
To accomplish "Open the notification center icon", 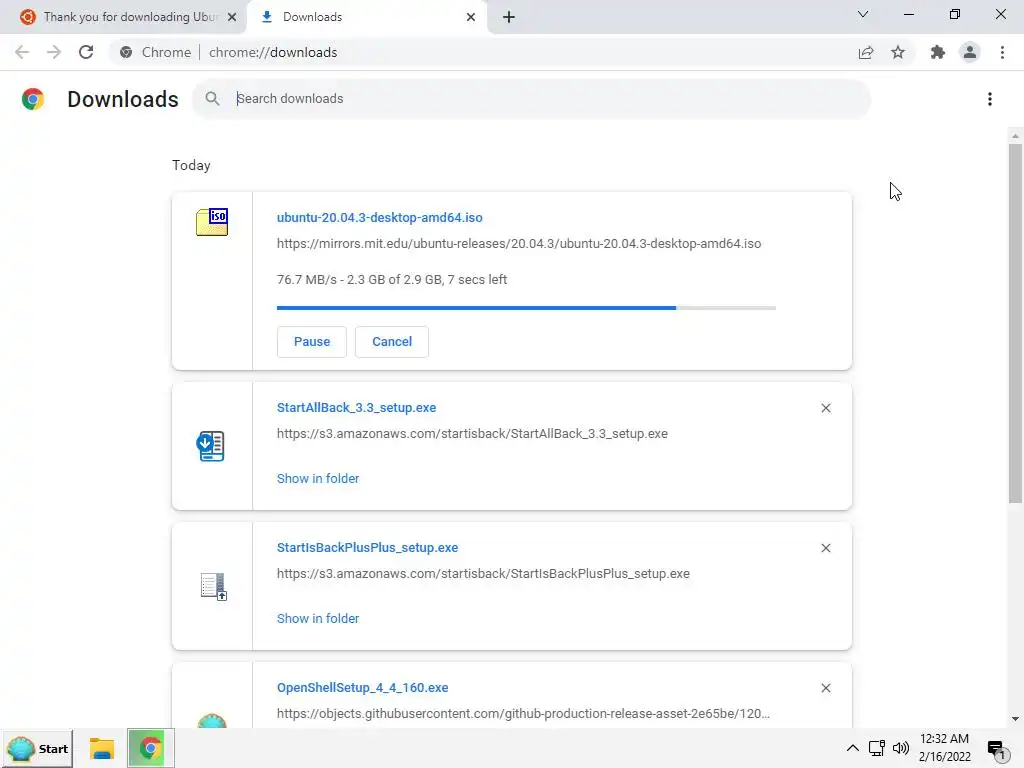I will [997, 750].
